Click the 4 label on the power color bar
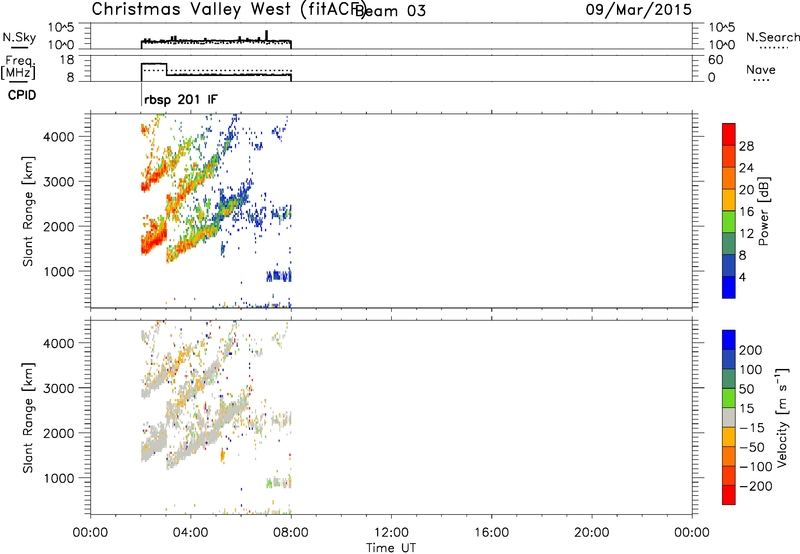The image size is (800, 554). (742, 277)
